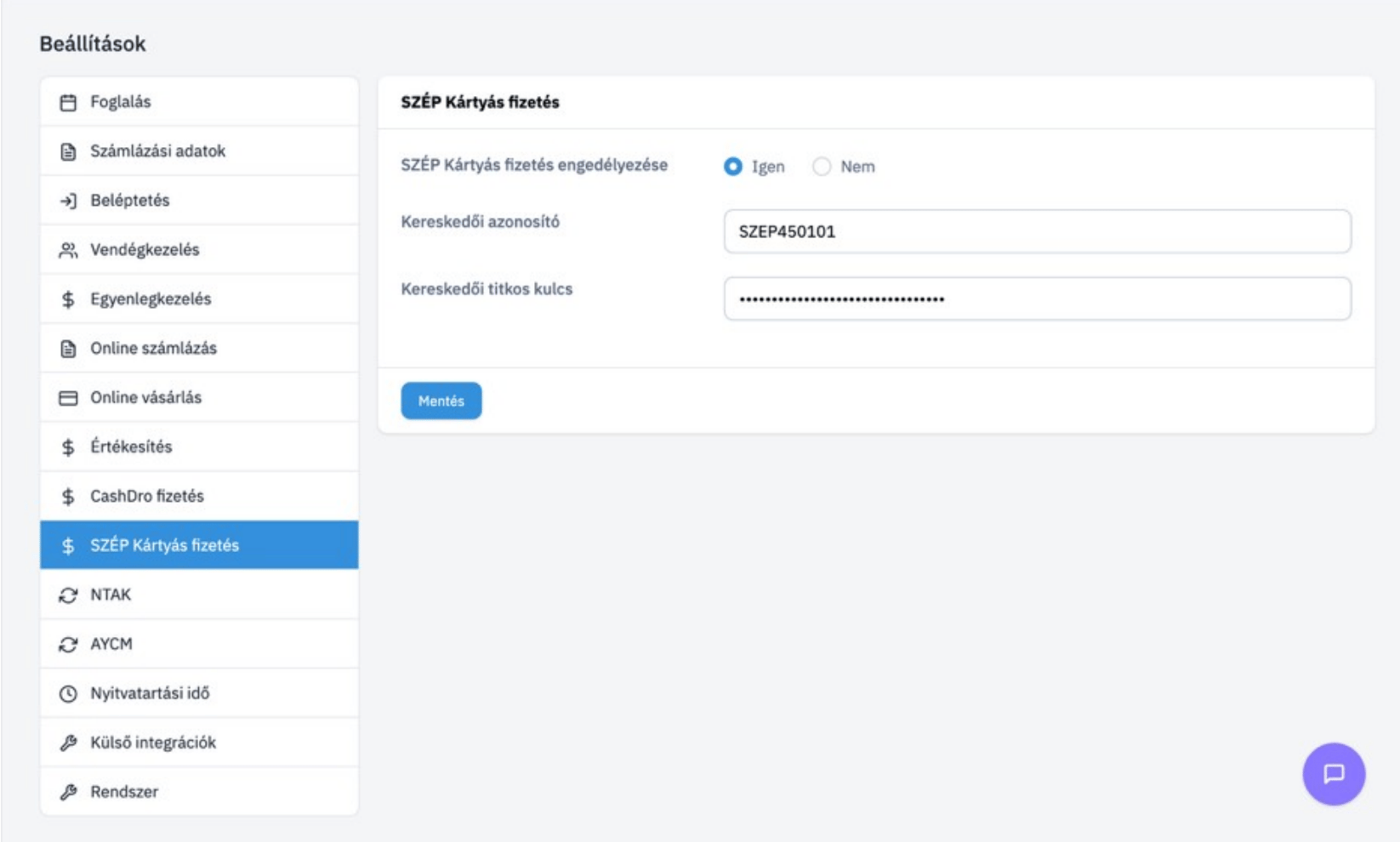
Task: Select the Igen radio button
Action: click(x=733, y=167)
